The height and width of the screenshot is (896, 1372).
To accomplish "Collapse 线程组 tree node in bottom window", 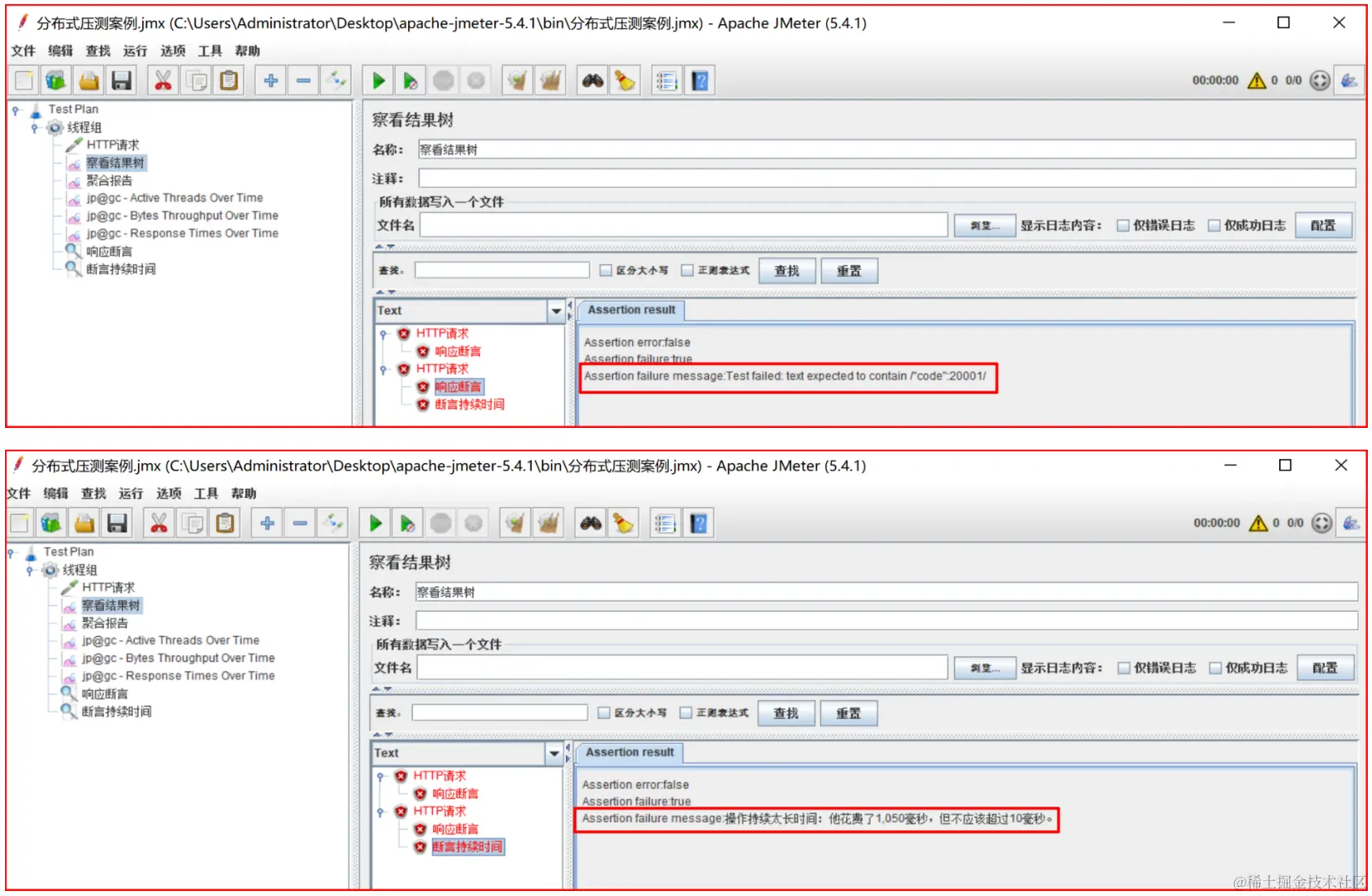I will [30, 571].
